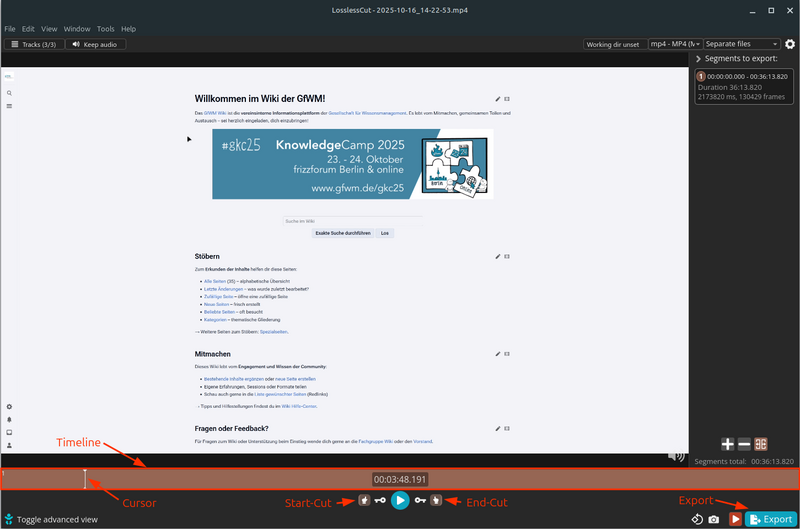The height and width of the screenshot is (529, 800).
Task: Split segment at cursor icon
Action: coord(761,444)
